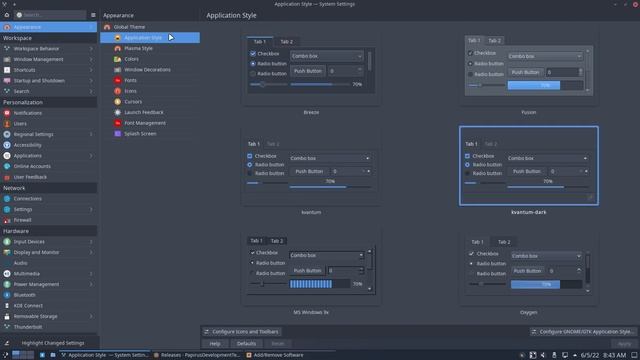The height and width of the screenshot is (360, 640).
Task: Expand the Window Management chevron
Action: pyautogui.click(x=91, y=59)
